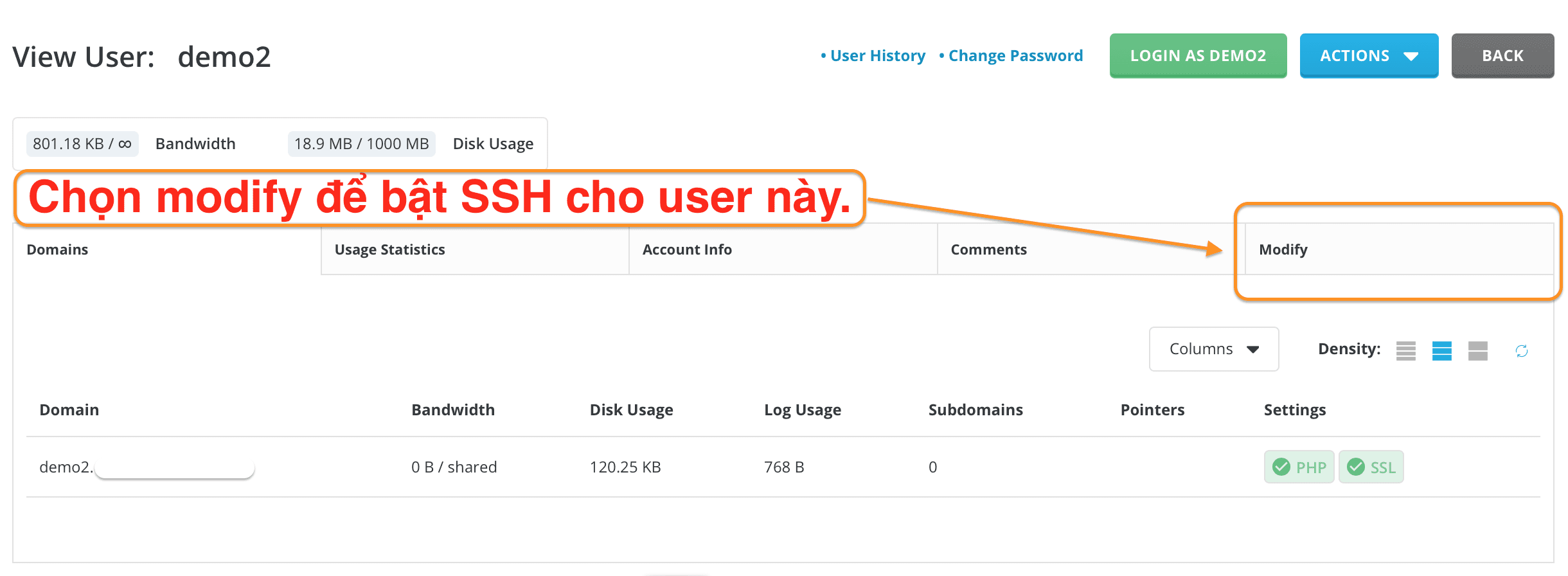Open the Usage Statistics tab
This screenshot has height=576, width=1568.
389,249
